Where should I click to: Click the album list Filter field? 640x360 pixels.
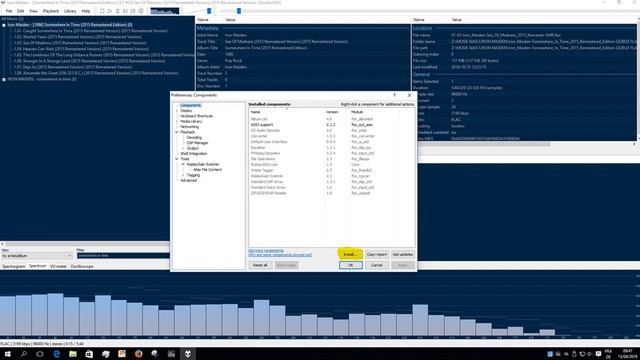123,256
